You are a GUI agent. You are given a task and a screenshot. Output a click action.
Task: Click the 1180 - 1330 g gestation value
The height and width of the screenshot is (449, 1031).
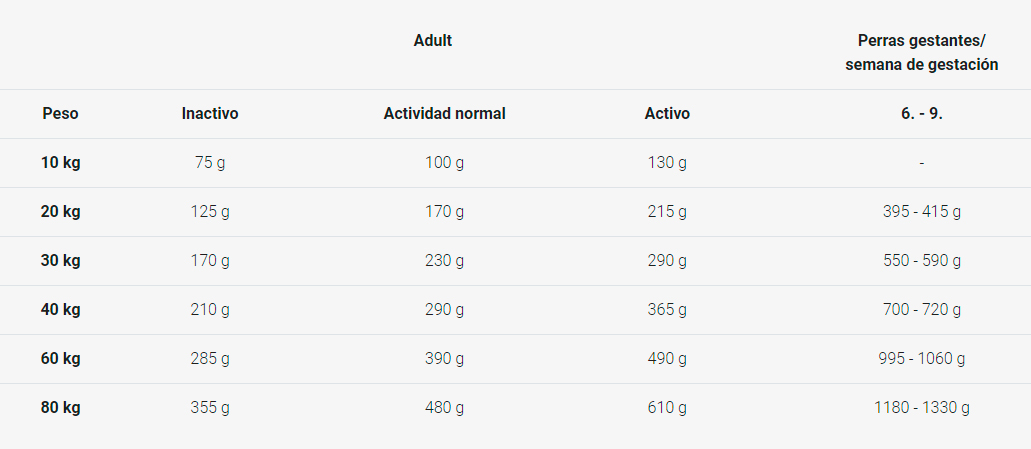[x=921, y=408]
